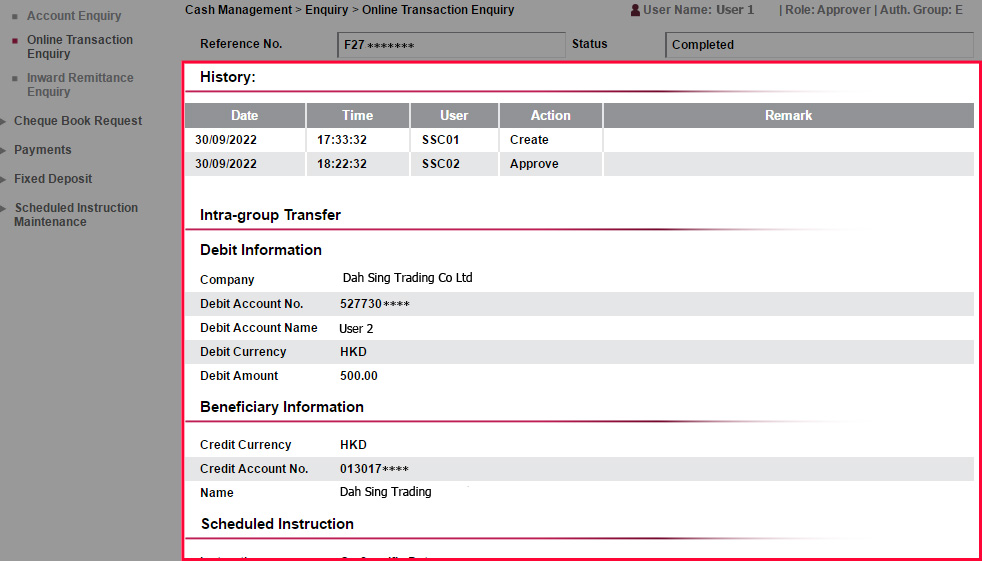
Task: Expand the Payments menu
Action: (x=43, y=150)
